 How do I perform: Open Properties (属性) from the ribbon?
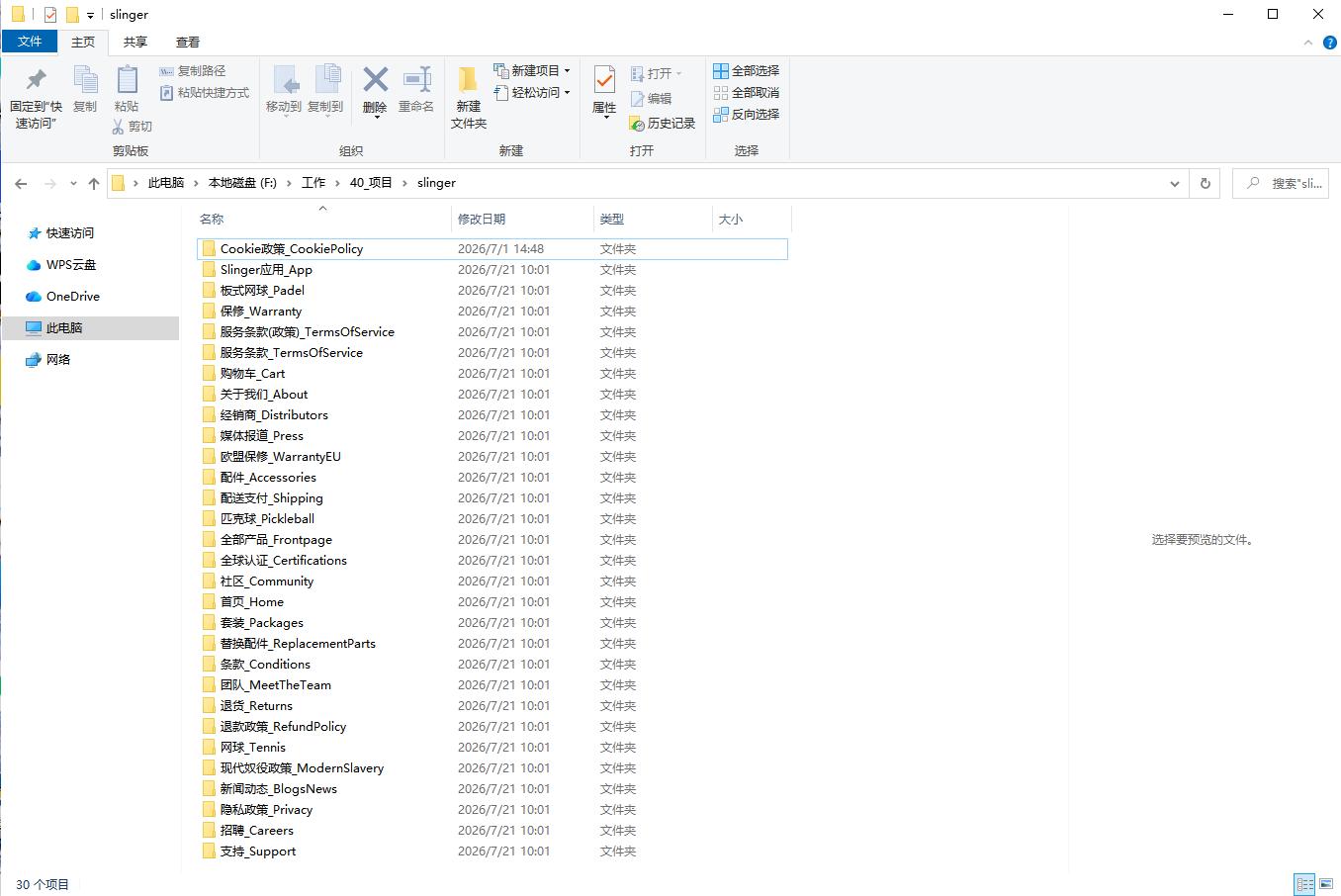point(604,92)
